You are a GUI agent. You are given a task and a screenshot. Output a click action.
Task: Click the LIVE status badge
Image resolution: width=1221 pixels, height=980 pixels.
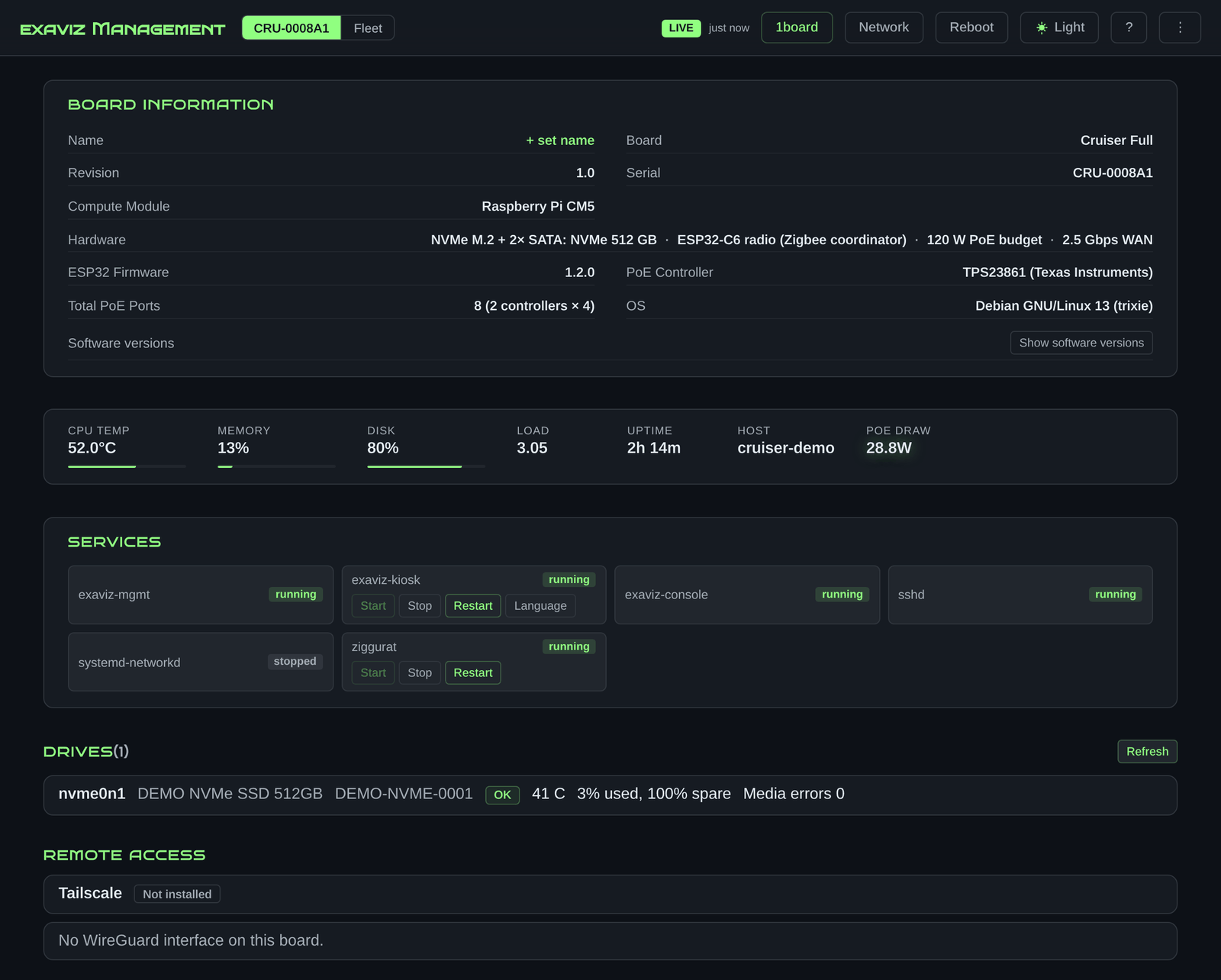tap(681, 28)
